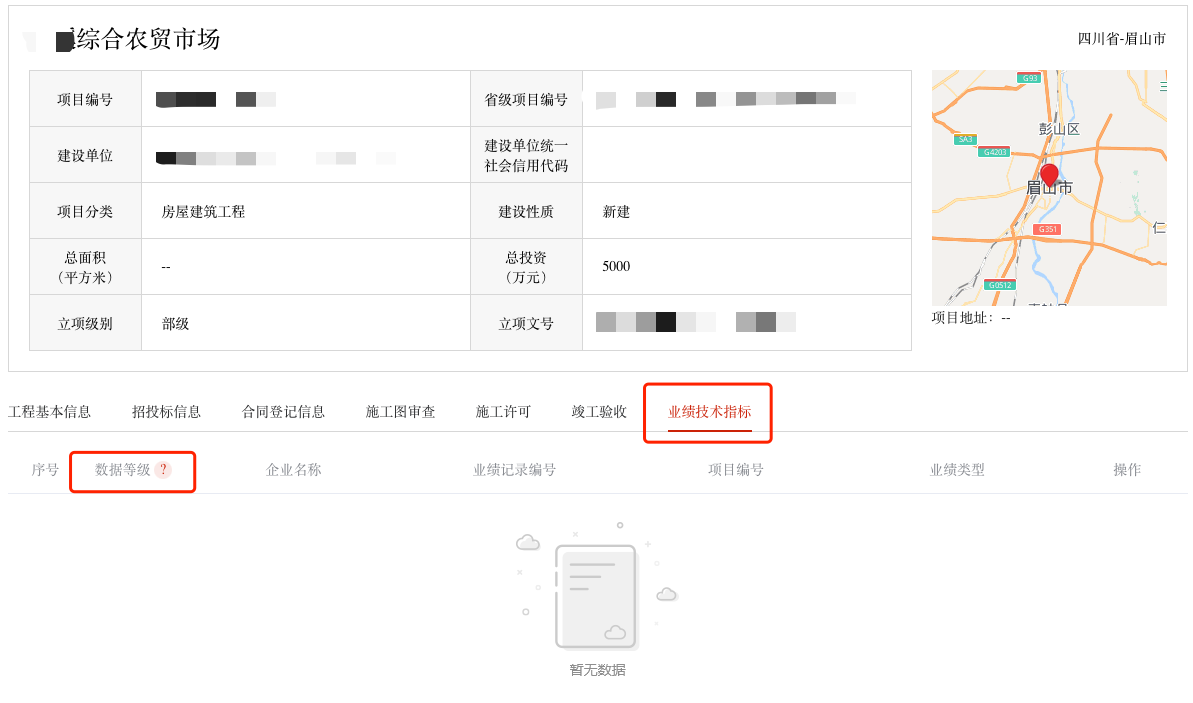Click the 序号 column header

pos(45,469)
